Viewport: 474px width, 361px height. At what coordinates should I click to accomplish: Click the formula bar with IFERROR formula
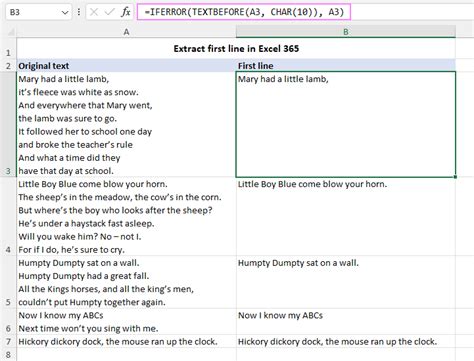click(244, 12)
